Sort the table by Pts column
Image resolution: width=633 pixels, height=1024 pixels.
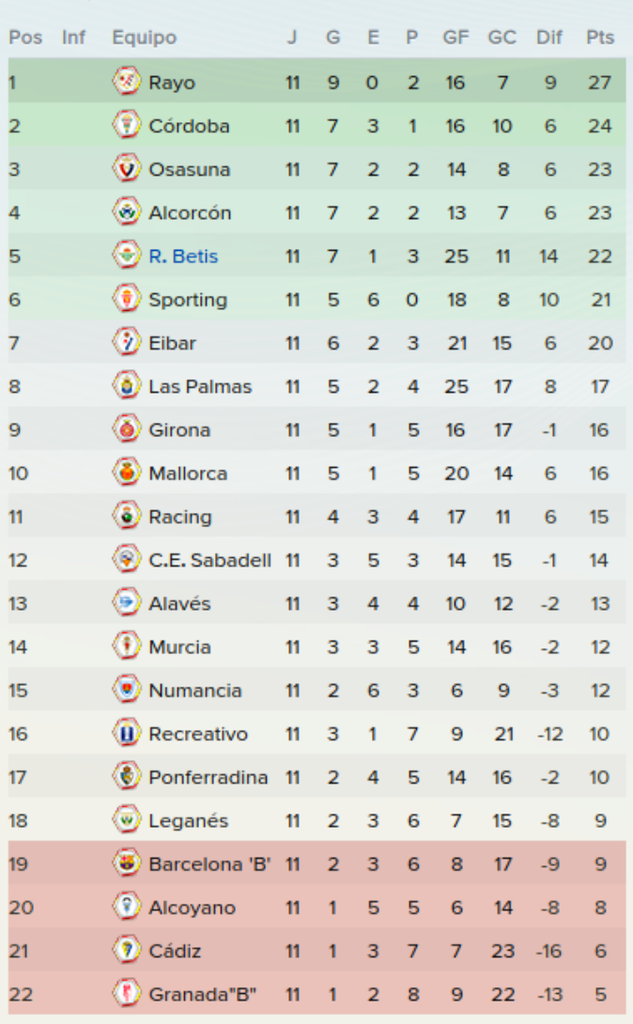[x=600, y=37]
